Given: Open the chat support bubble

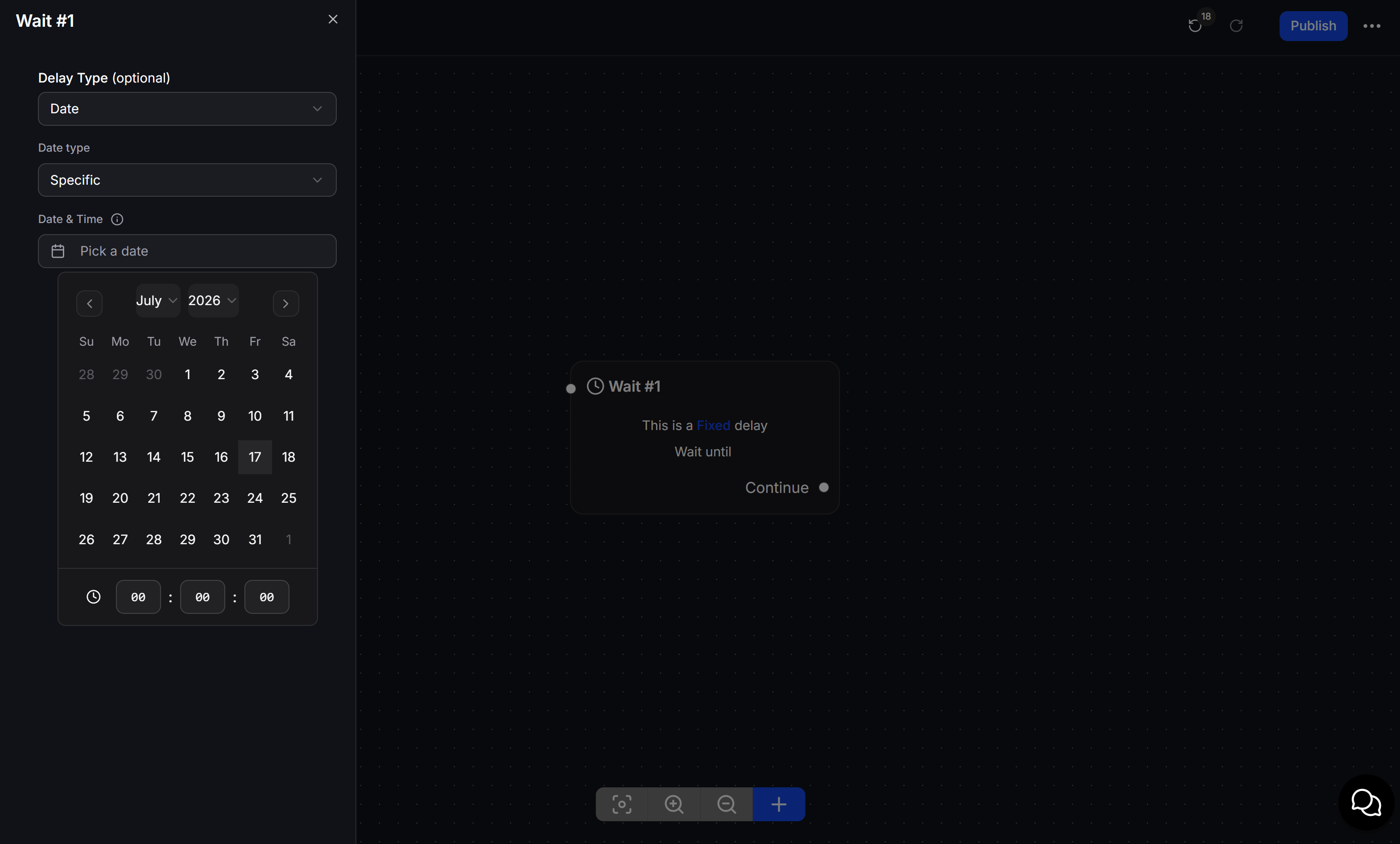Looking at the screenshot, I should 1366,803.
